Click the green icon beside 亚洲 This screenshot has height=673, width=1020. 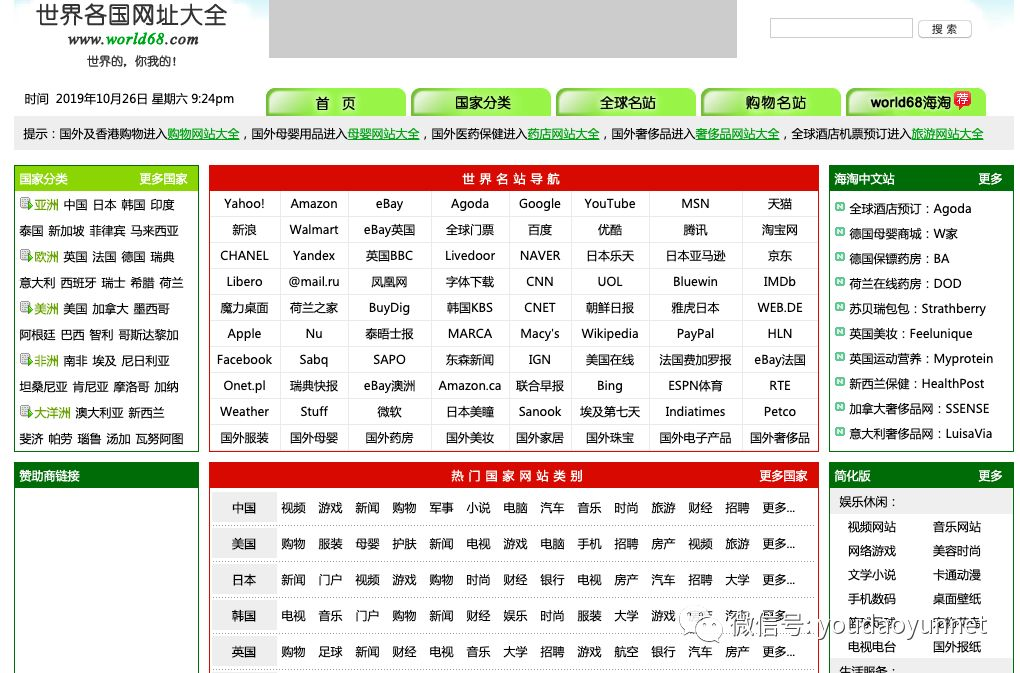26,204
